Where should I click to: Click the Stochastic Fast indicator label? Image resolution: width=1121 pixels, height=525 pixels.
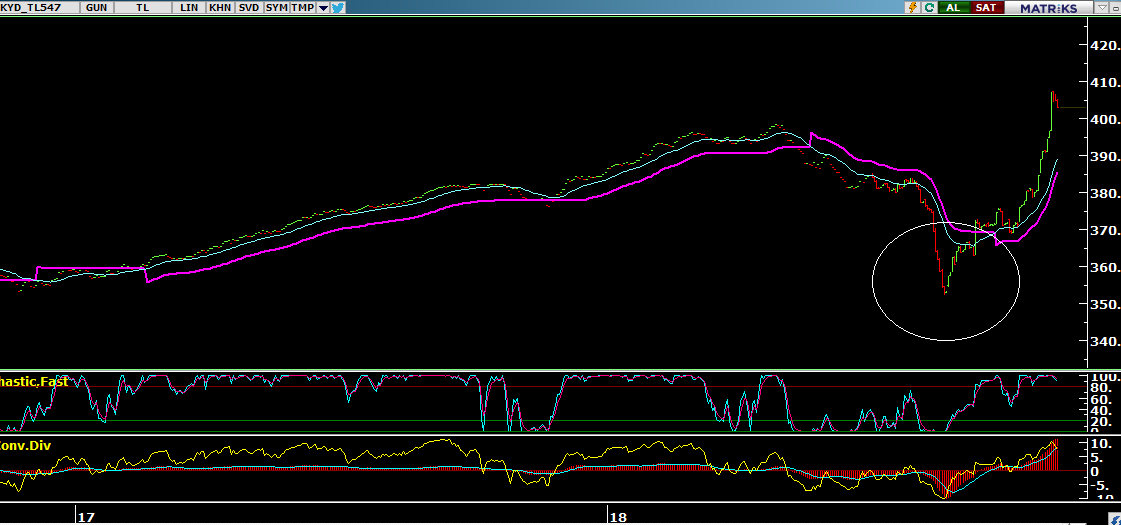click(34, 381)
